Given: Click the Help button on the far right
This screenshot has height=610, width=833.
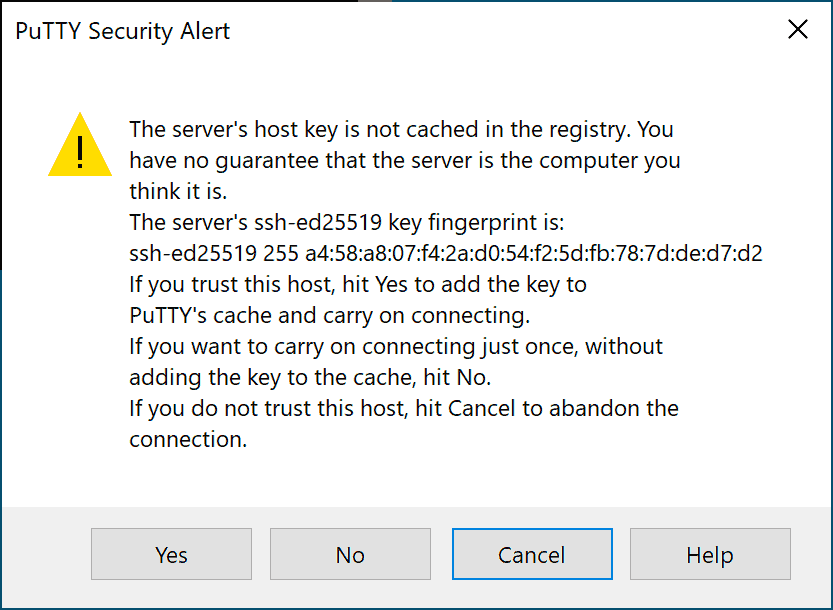Looking at the screenshot, I should [709, 554].
